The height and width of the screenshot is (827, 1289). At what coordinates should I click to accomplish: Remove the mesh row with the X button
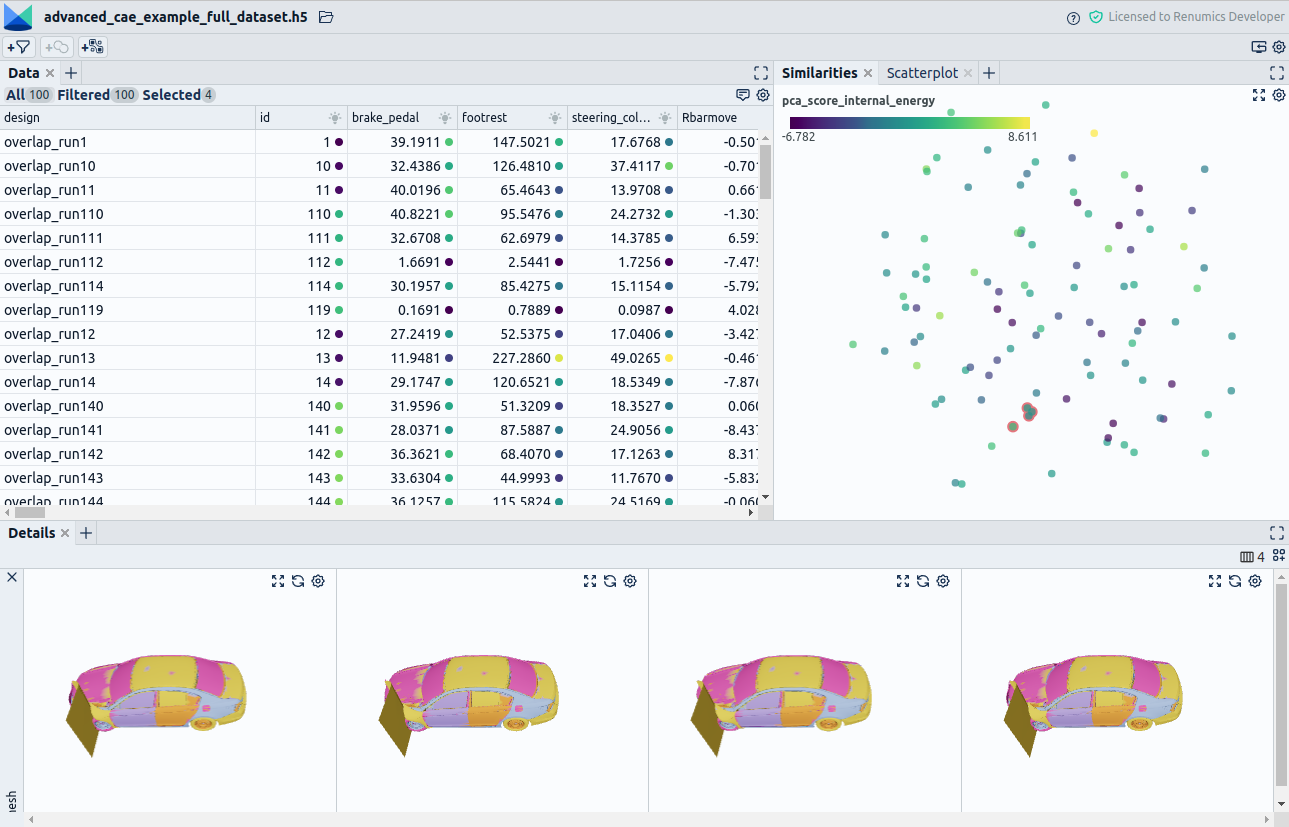point(12,577)
